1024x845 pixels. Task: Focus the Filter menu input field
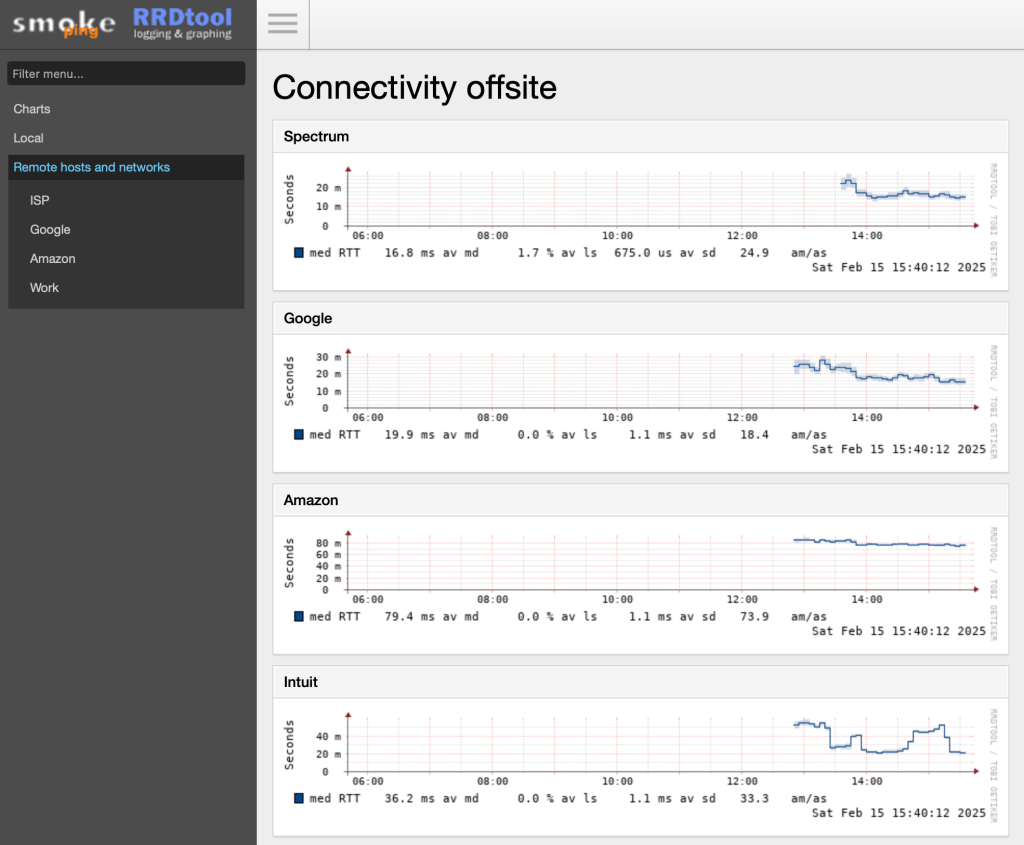pos(126,73)
